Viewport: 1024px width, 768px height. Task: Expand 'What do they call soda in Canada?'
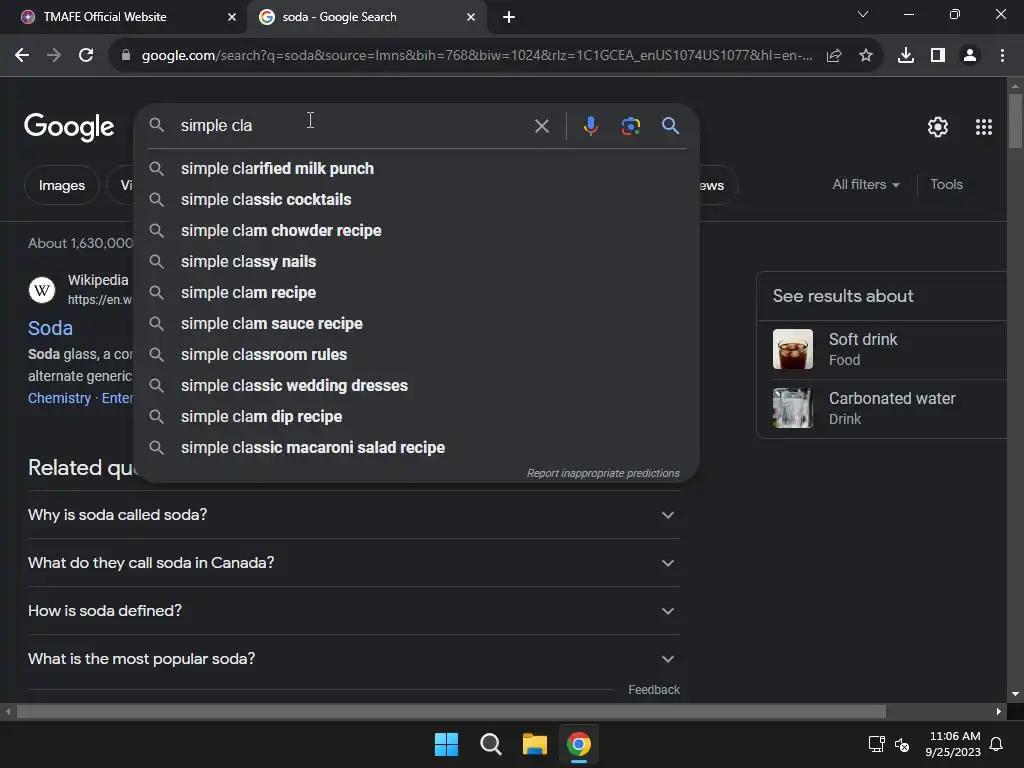point(353,563)
